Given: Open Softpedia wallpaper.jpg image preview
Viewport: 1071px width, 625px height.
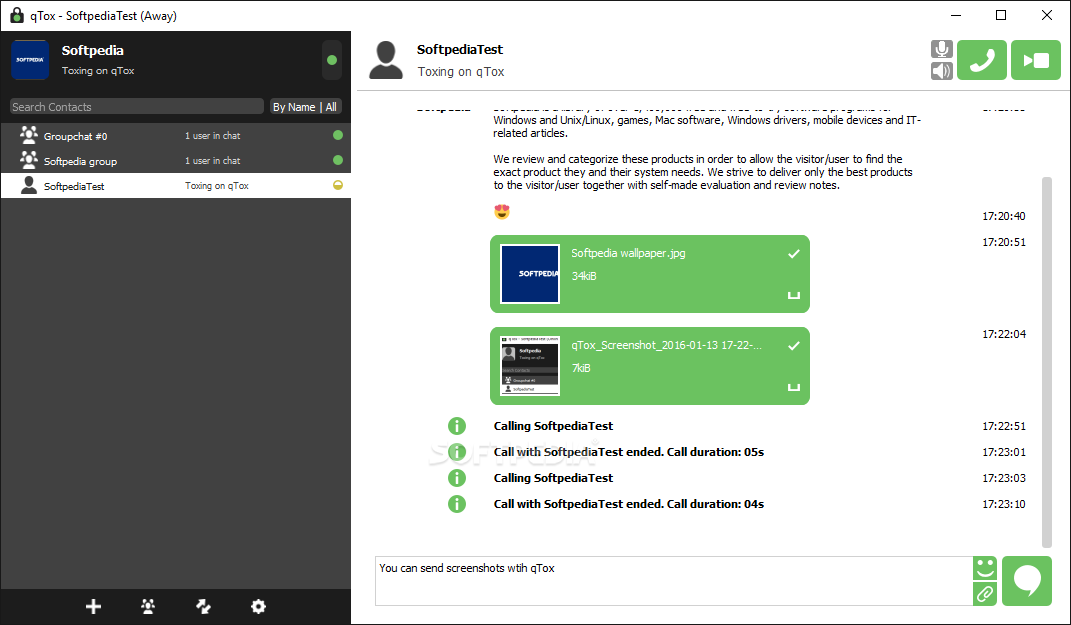Looking at the screenshot, I should tap(530, 274).
